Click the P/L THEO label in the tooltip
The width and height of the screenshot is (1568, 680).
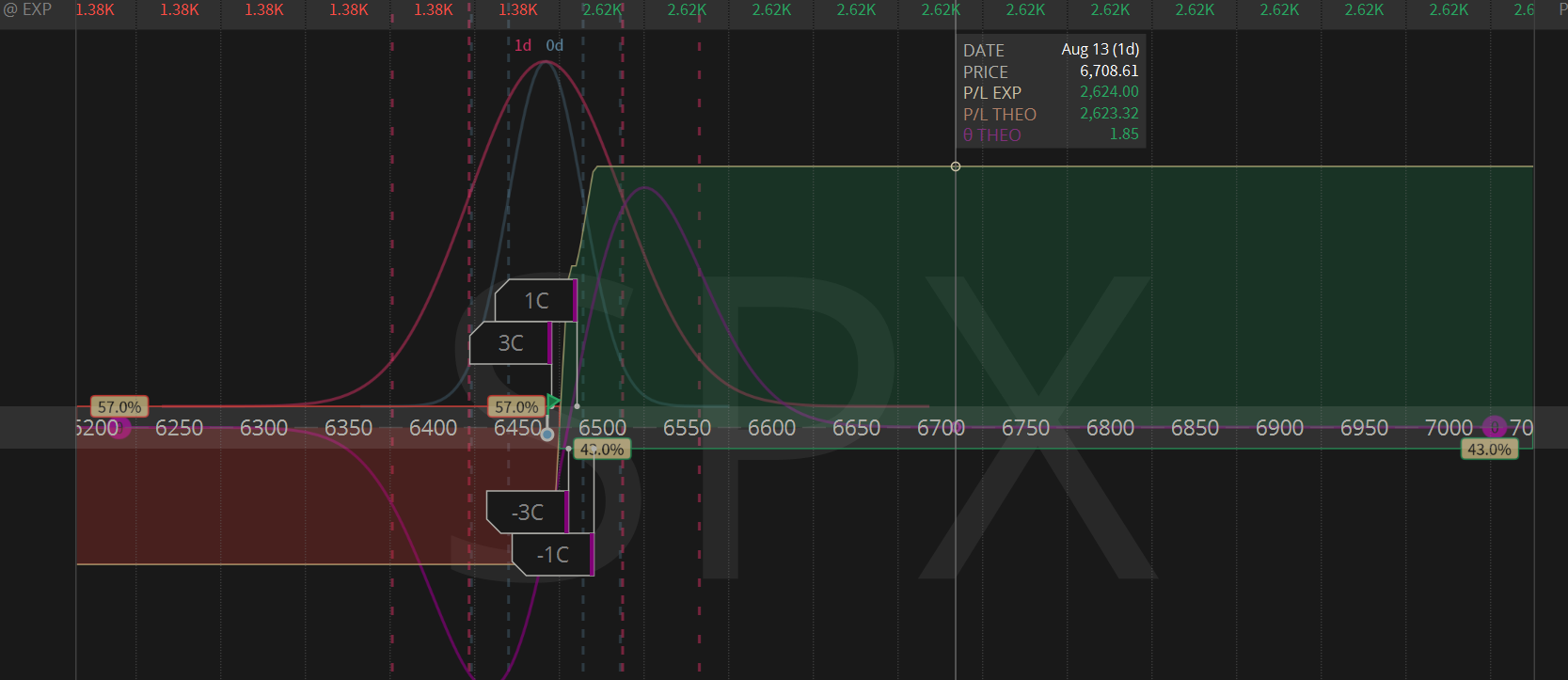(x=1000, y=115)
